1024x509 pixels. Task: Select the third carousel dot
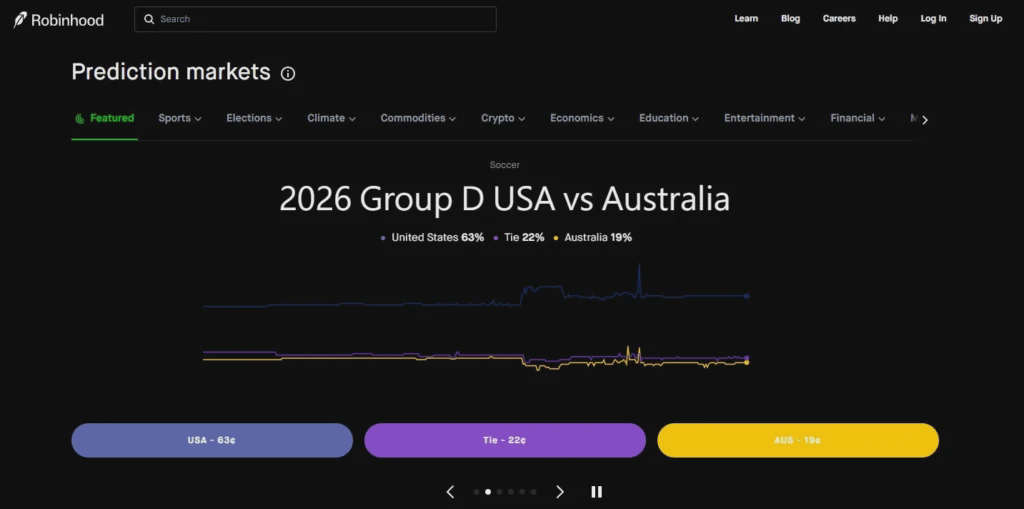(x=500, y=492)
